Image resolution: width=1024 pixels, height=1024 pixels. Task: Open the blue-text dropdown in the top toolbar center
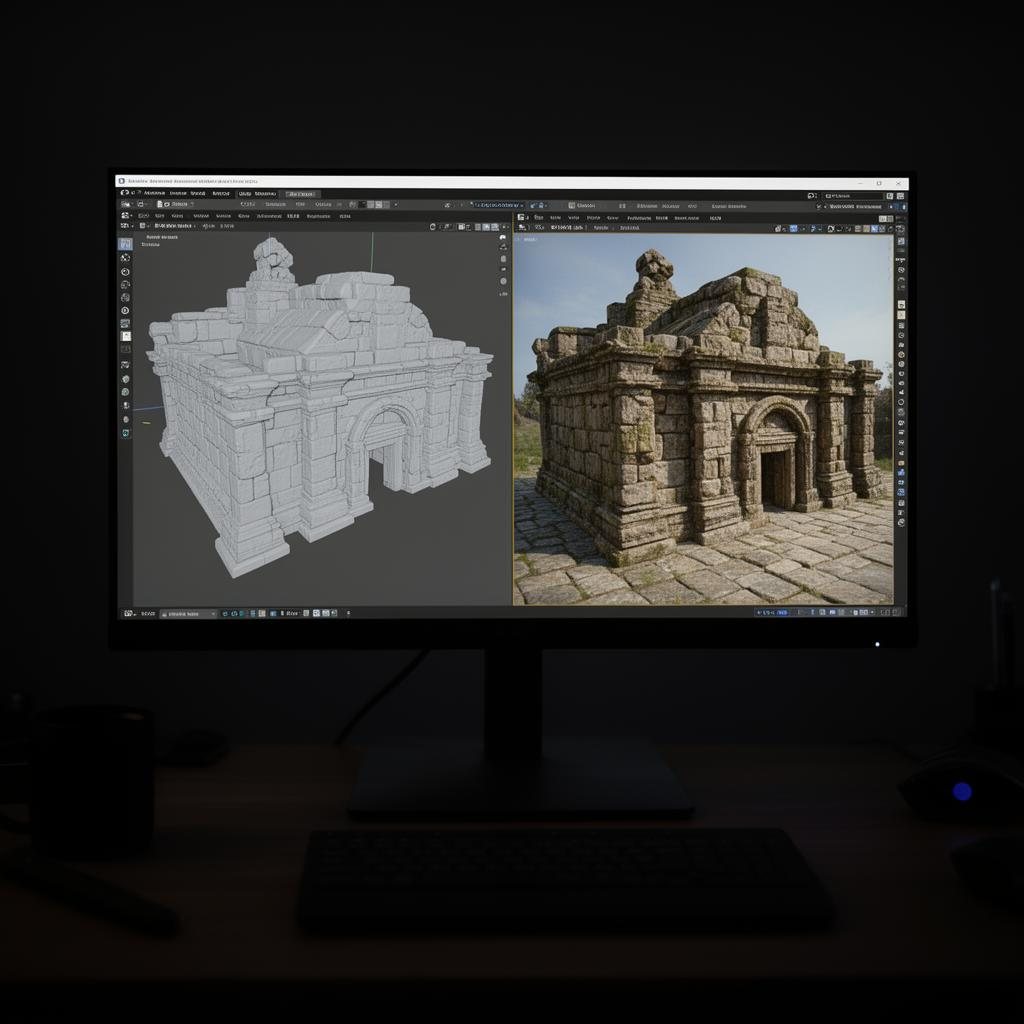(498, 205)
